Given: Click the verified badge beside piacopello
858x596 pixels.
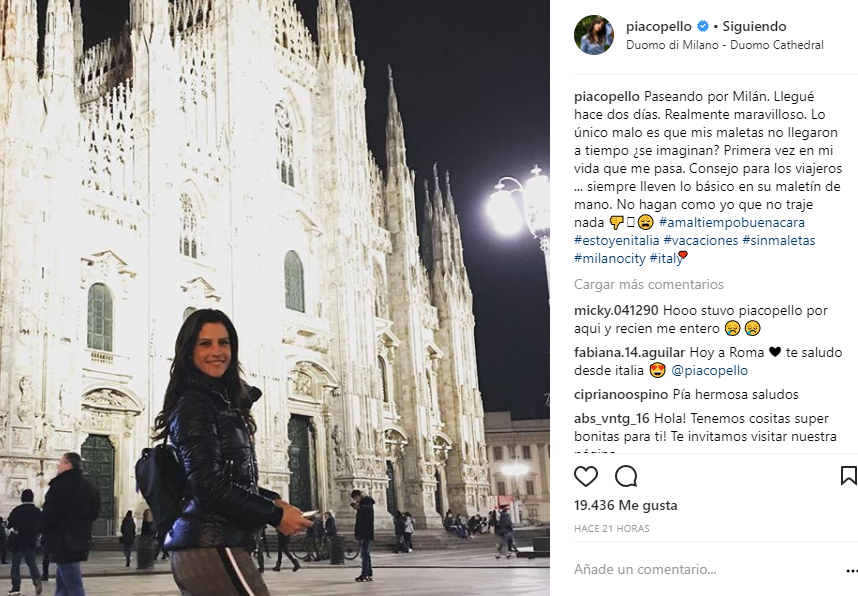Looking at the screenshot, I should click(x=703, y=26).
